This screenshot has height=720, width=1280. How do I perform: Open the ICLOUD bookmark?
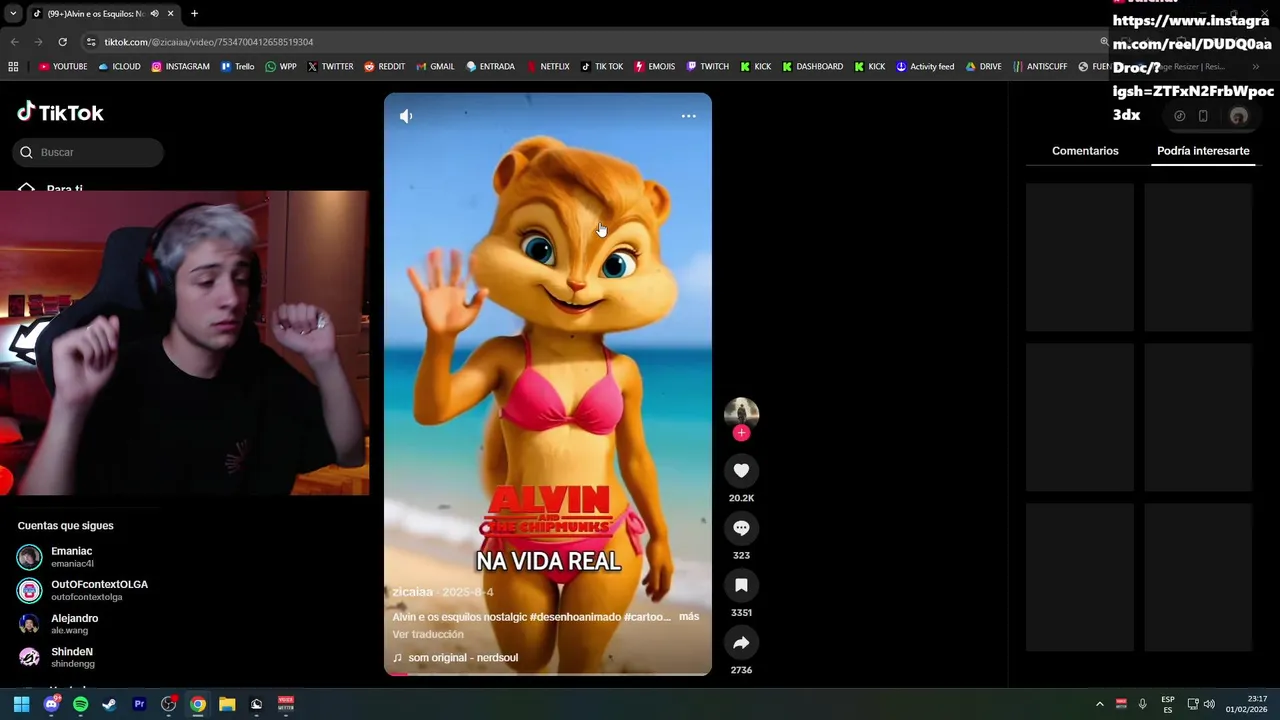[119, 67]
